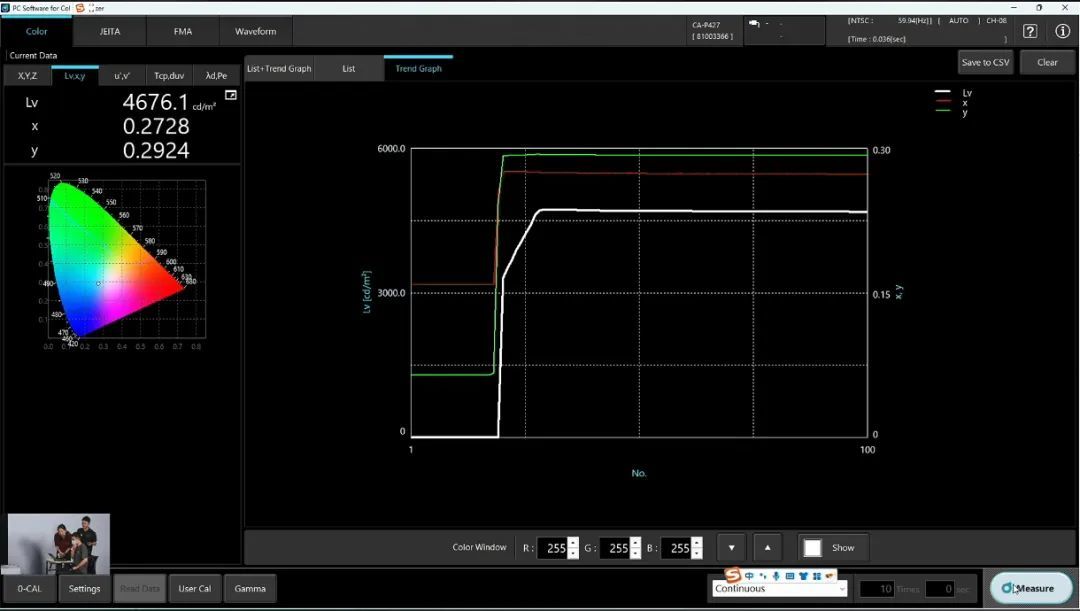The image size is (1080, 611).
Task: Select the Tcp,duv data tab
Action: (x=169, y=75)
